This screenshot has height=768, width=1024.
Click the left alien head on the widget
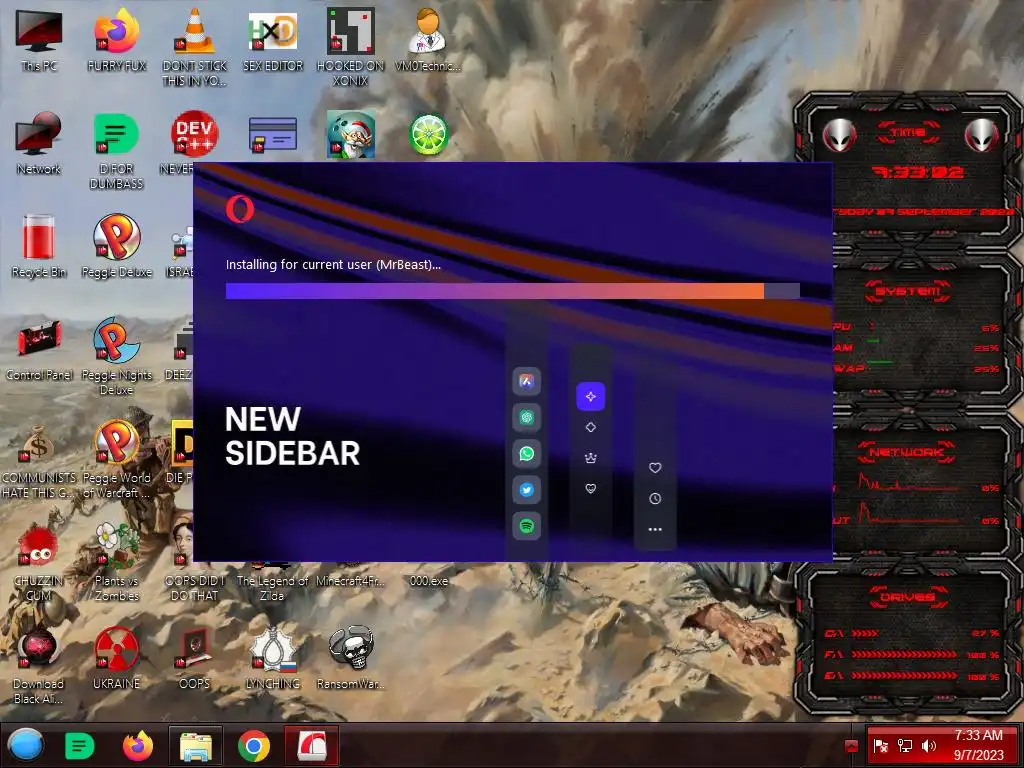[839, 136]
